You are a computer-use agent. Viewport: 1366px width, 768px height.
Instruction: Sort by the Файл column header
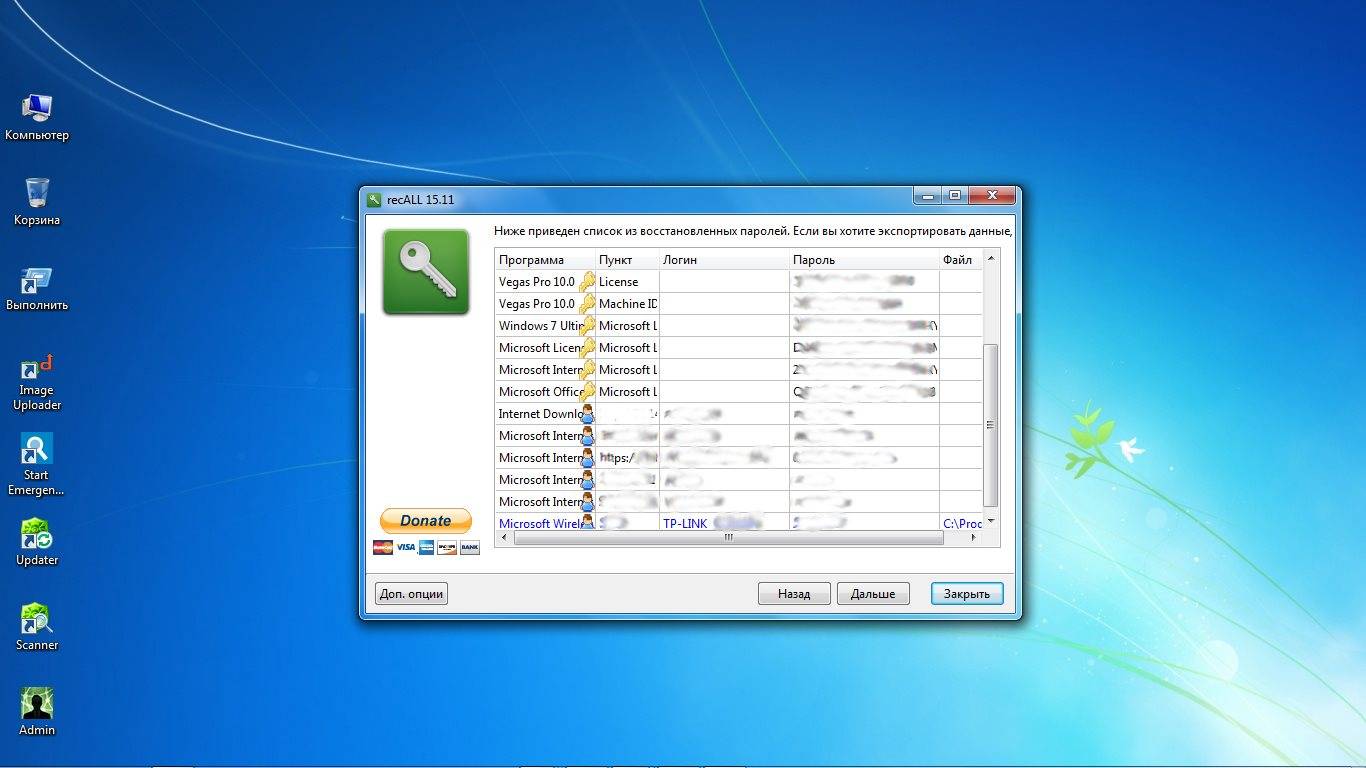click(961, 260)
